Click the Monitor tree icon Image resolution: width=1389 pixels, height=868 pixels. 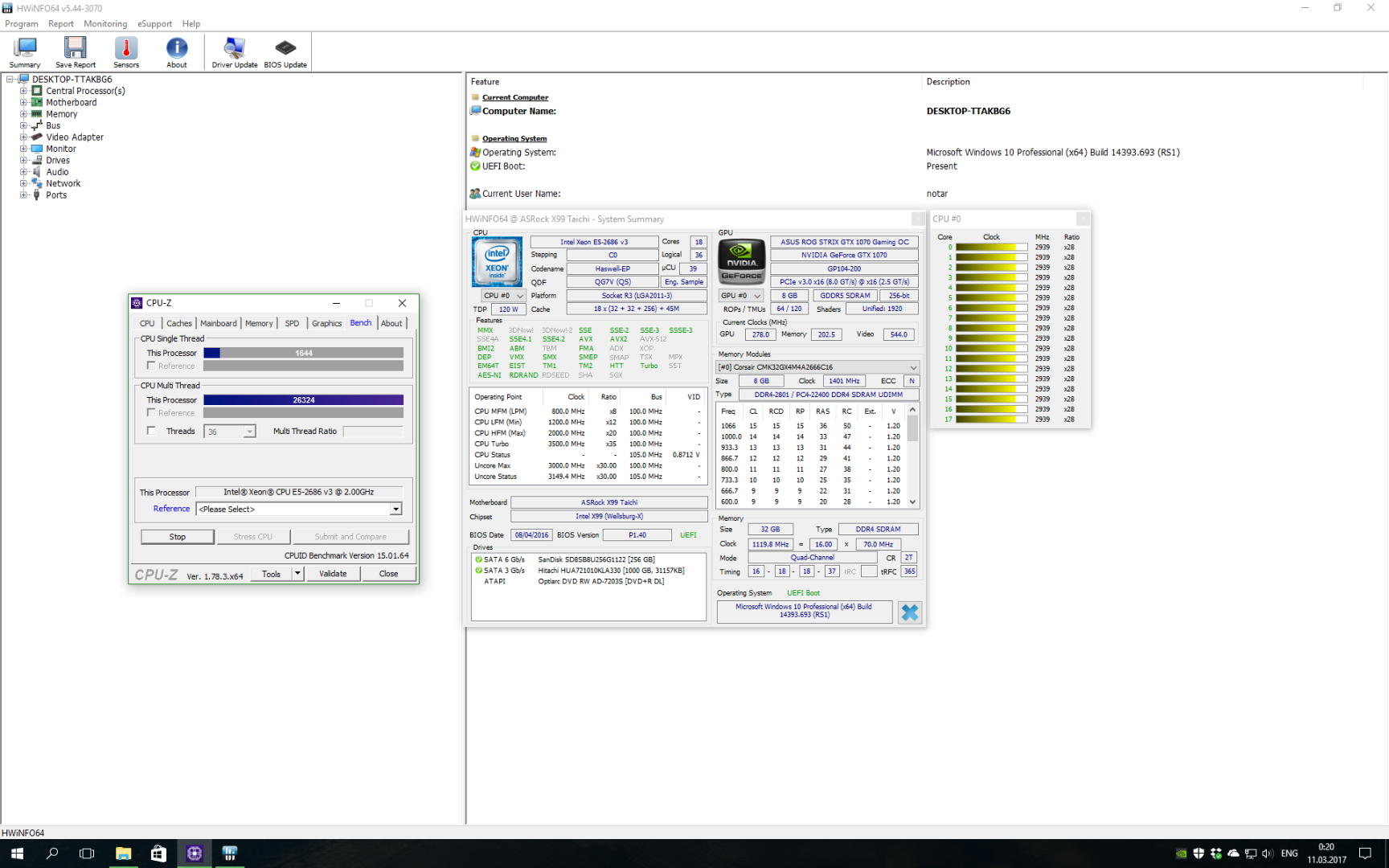pos(36,149)
